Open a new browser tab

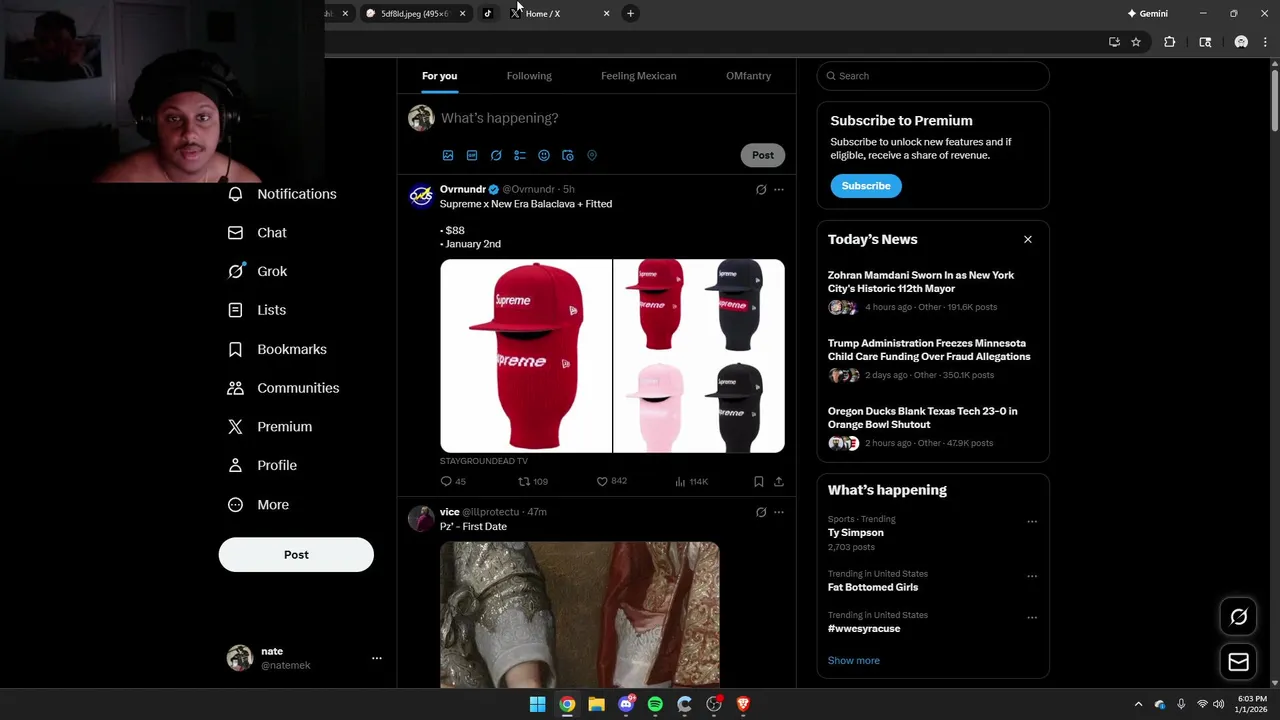coord(630,13)
